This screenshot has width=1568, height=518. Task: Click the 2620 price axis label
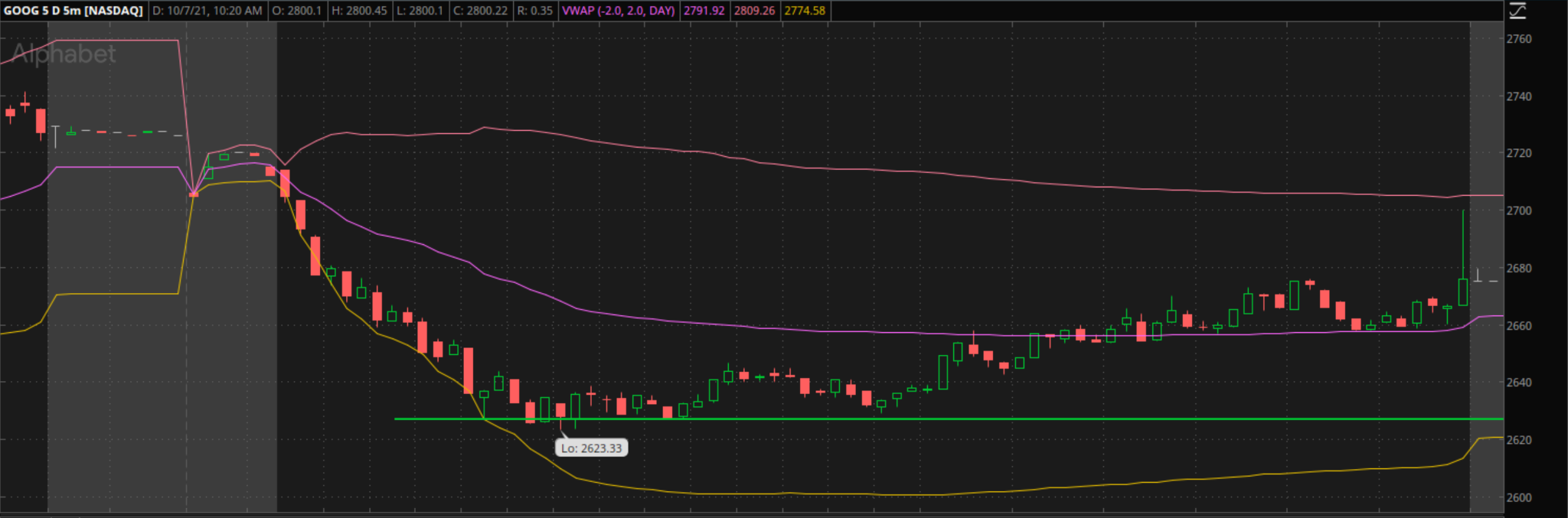[x=1519, y=440]
